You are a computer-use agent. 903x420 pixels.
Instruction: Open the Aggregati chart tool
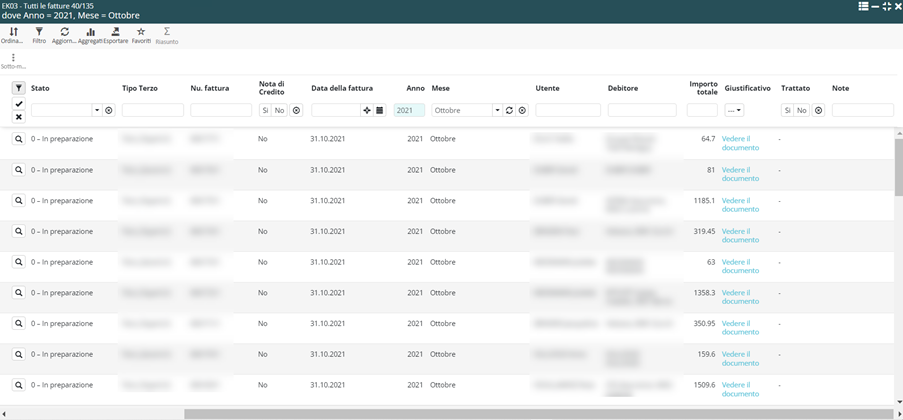click(90, 35)
